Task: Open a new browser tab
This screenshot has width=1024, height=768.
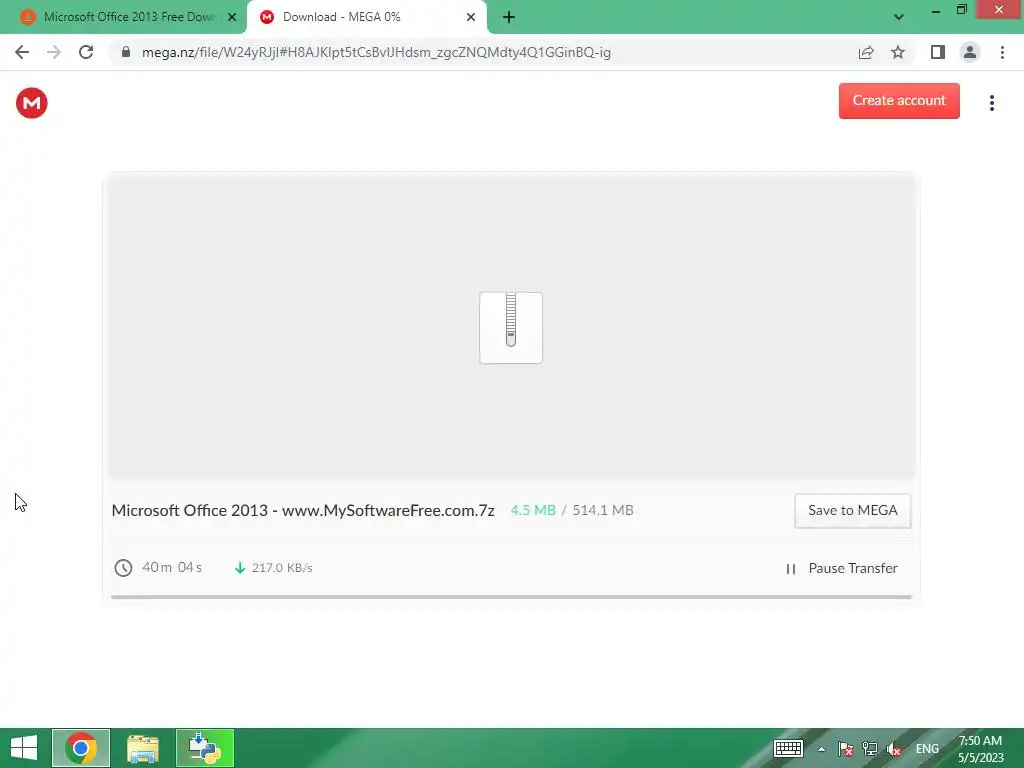Action: (x=509, y=17)
